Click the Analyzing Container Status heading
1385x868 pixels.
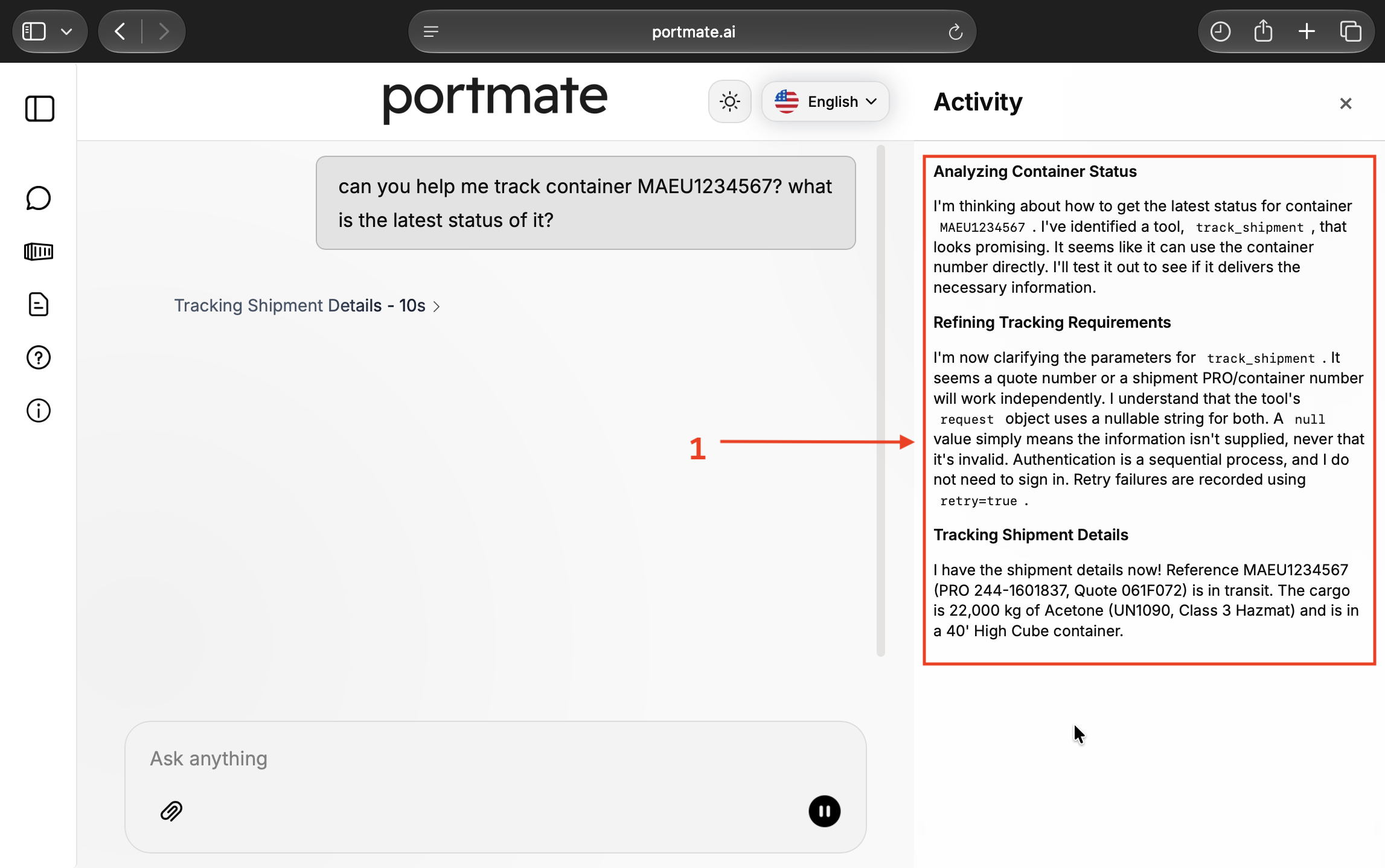click(x=1035, y=171)
